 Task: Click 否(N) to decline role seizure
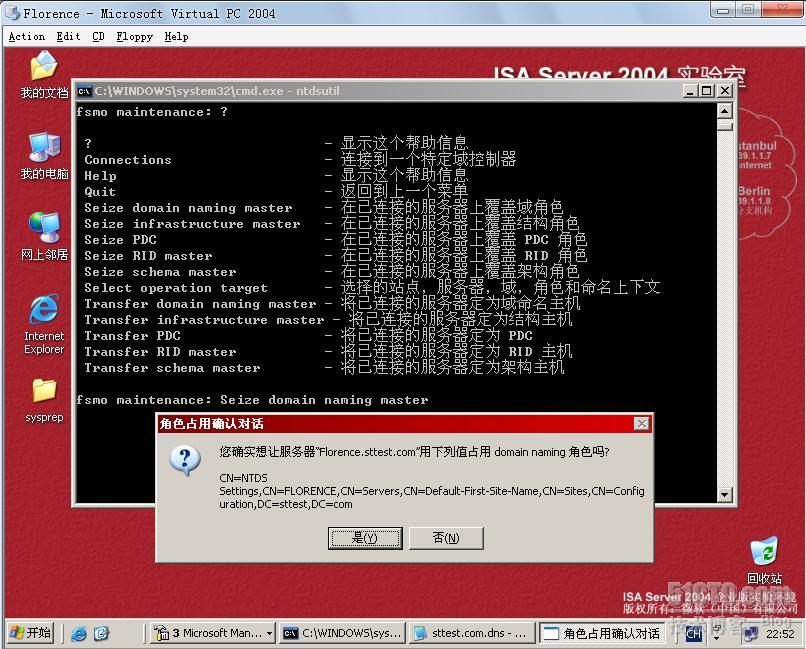[x=446, y=538]
